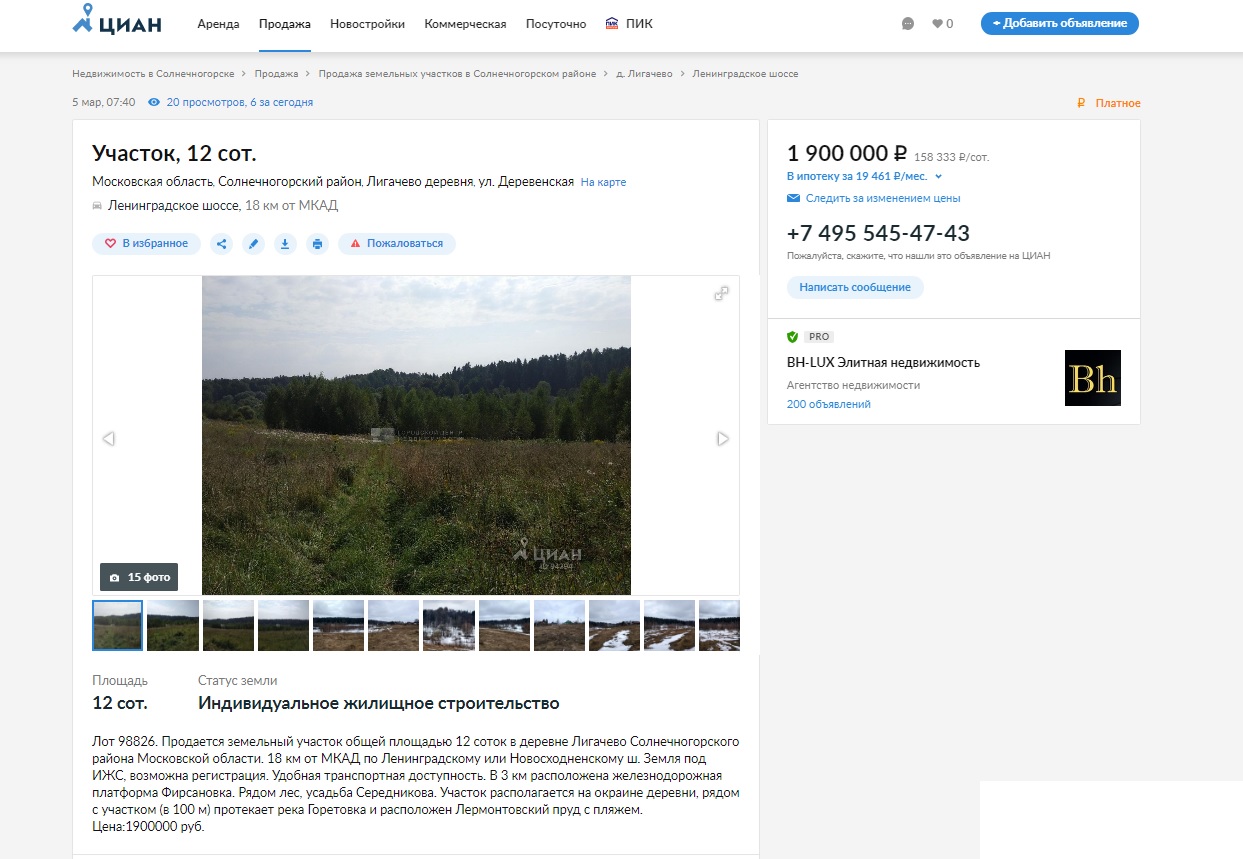This screenshot has width=1243, height=859.
Task: Select the third photo thumbnail
Action: pos(228,626)
